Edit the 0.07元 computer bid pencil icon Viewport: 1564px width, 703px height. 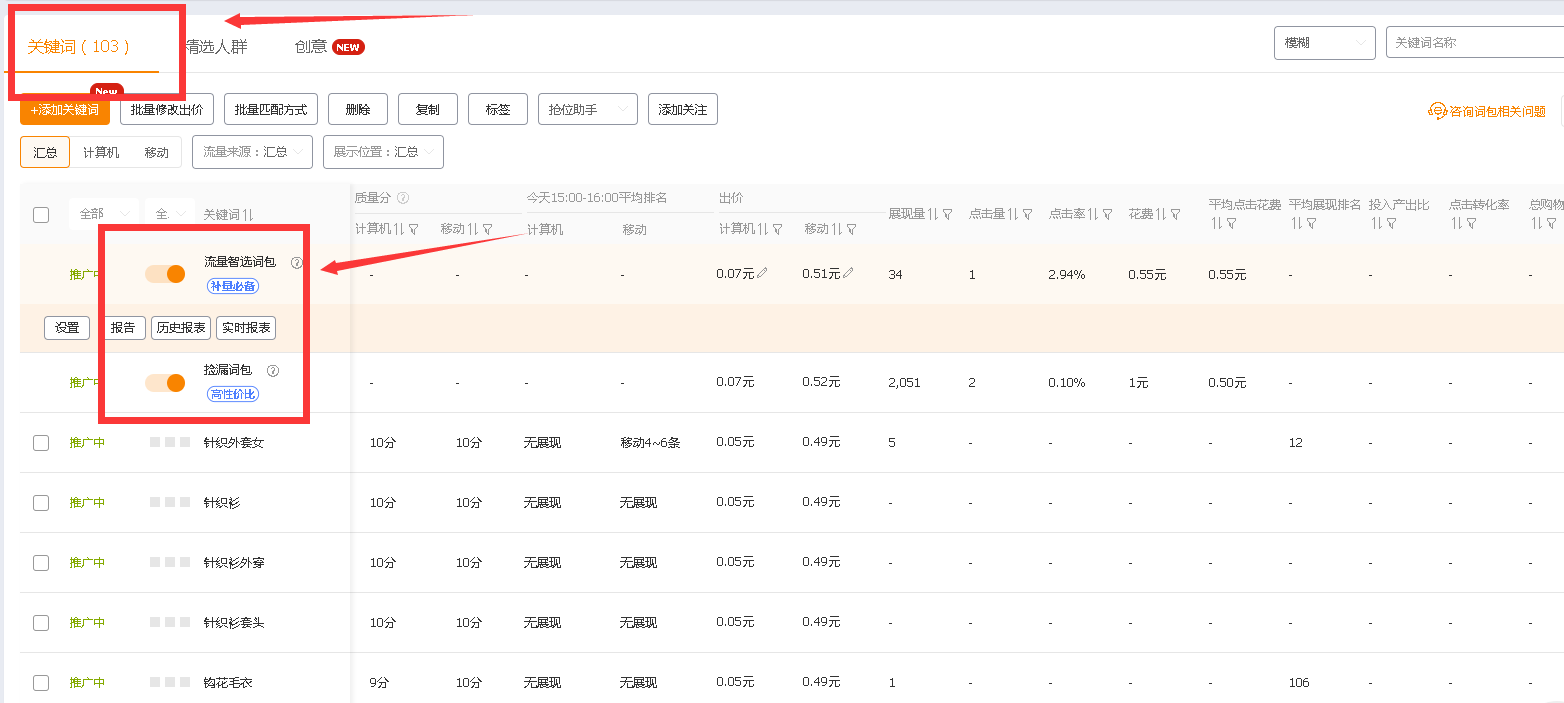click(x=763, y=273)
